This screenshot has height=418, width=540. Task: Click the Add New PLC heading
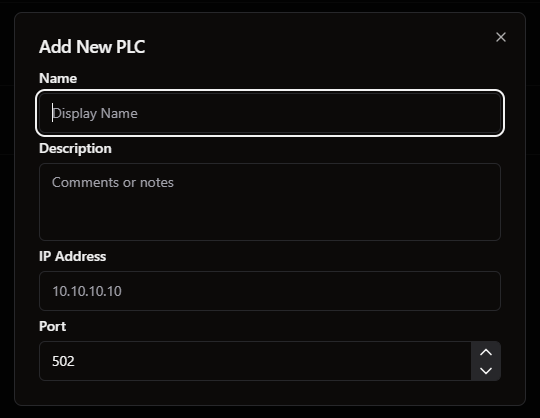click(92, 46)
